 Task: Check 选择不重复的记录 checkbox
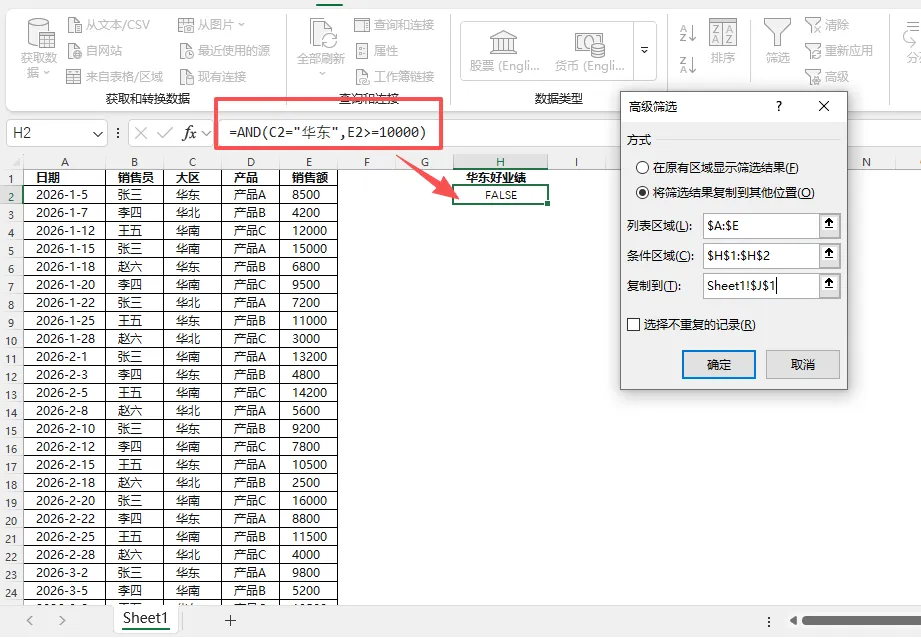(633, 325)
